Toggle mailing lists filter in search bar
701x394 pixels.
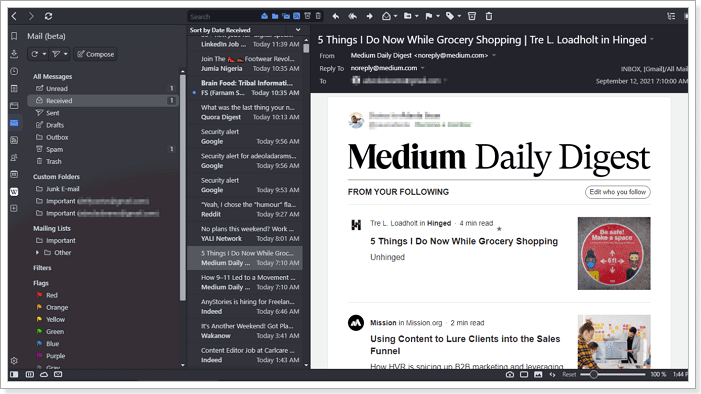286,16
